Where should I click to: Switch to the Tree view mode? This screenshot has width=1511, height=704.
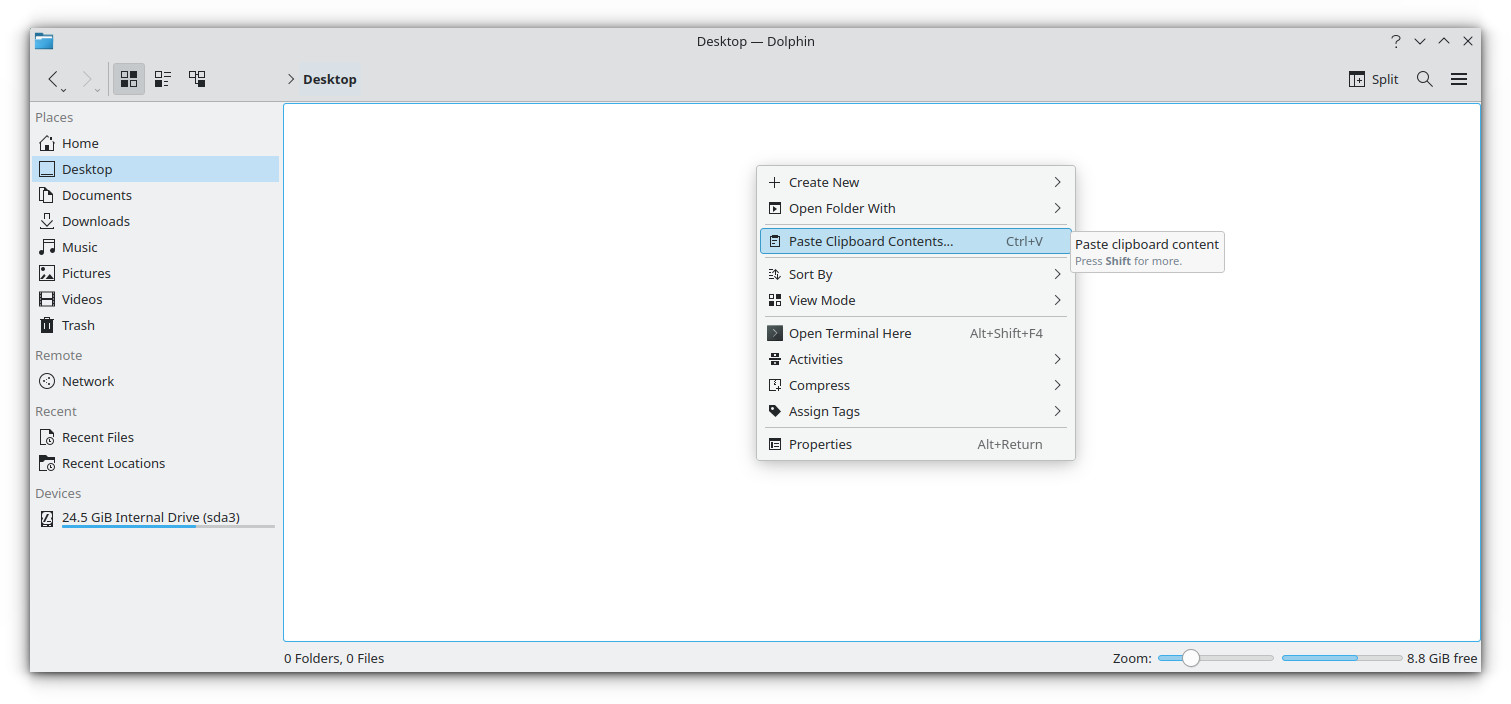(x=197, y=79)
